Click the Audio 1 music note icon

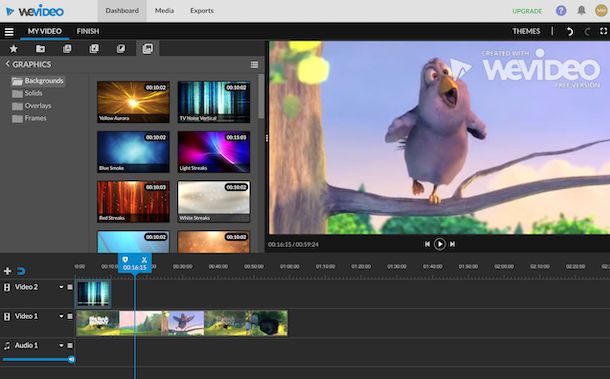(7, 346)
